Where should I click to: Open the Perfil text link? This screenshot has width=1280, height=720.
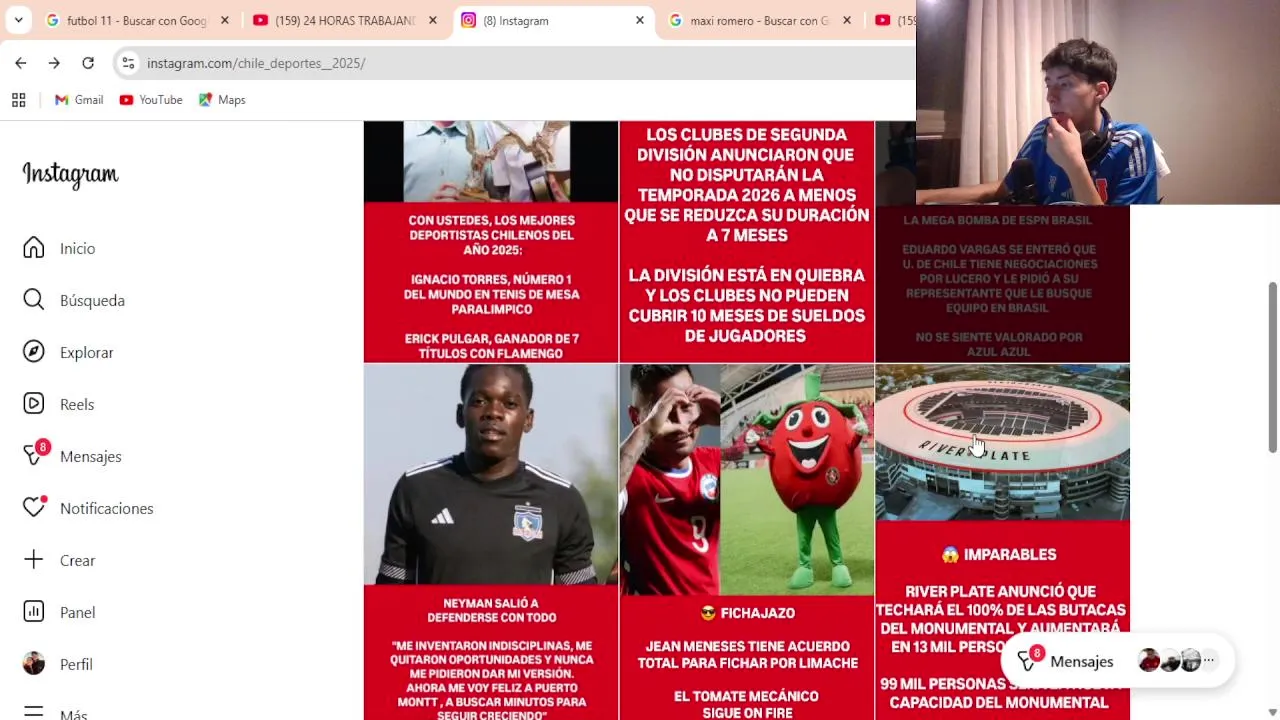click(76, 664)
